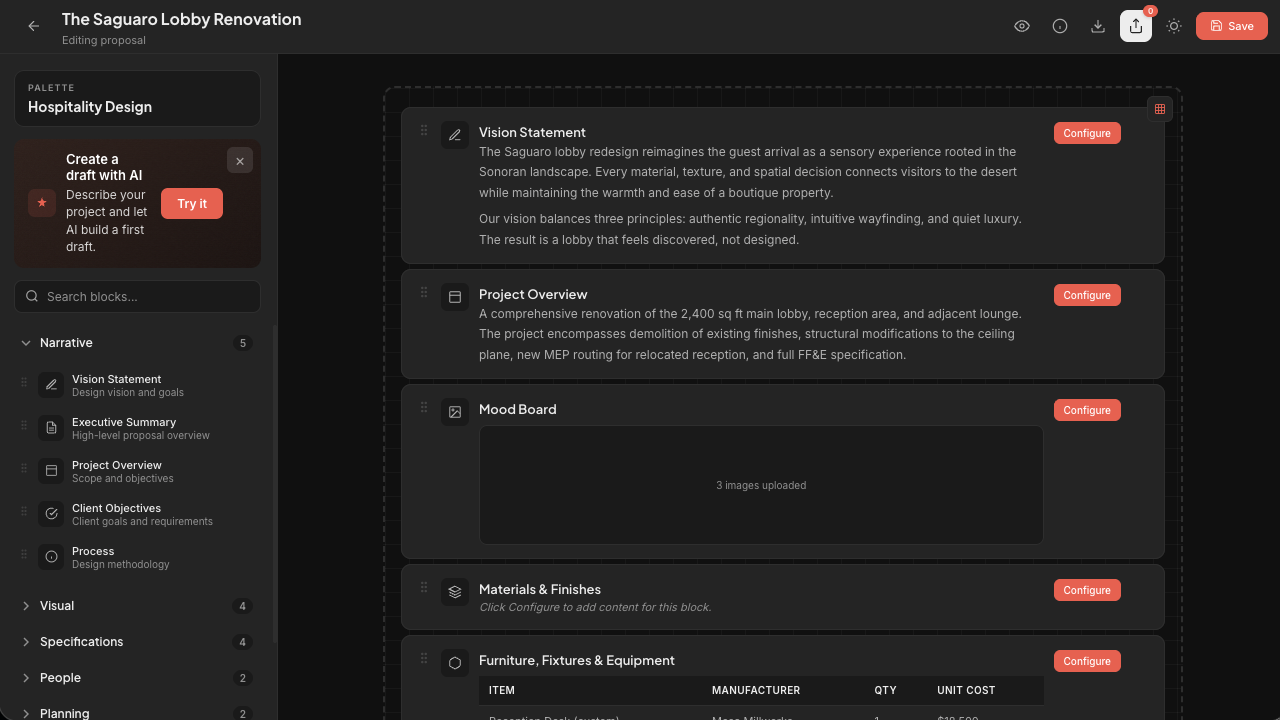Select Executive Summary block in palette

[x=137, y=428]
